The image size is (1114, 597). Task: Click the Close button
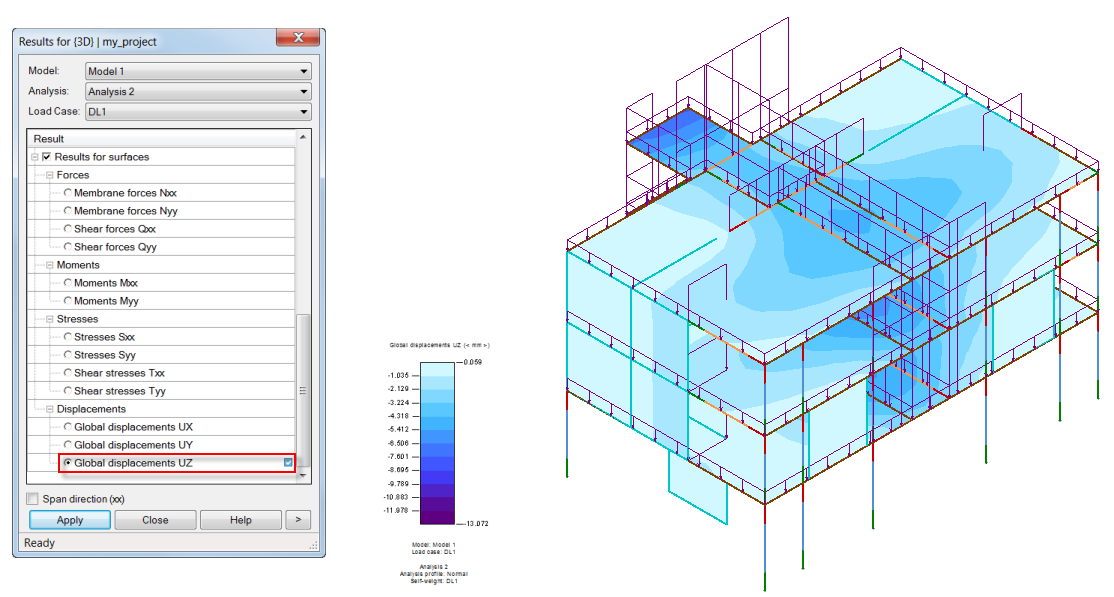(155, 520)
